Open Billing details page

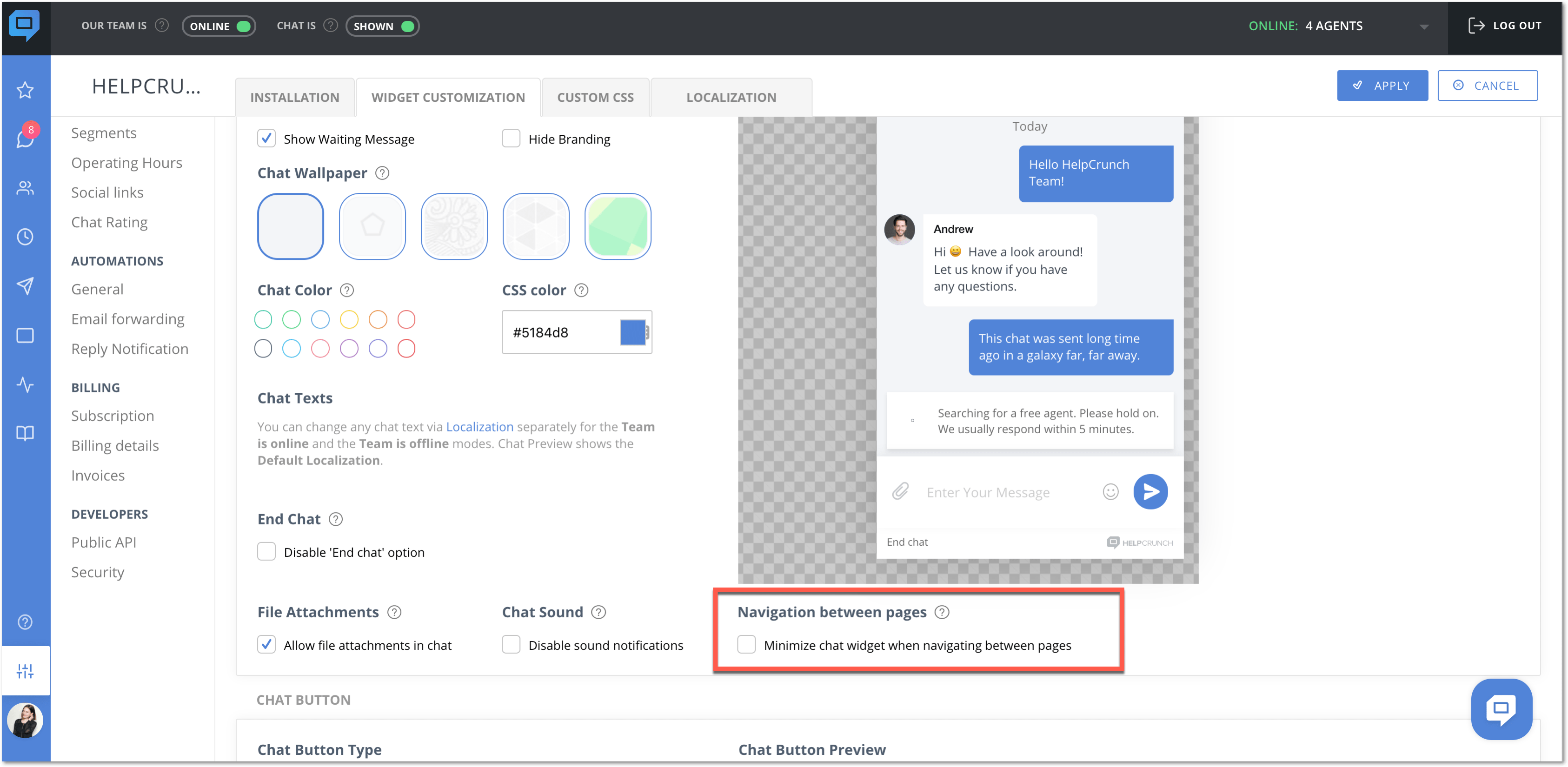[115, 446]
